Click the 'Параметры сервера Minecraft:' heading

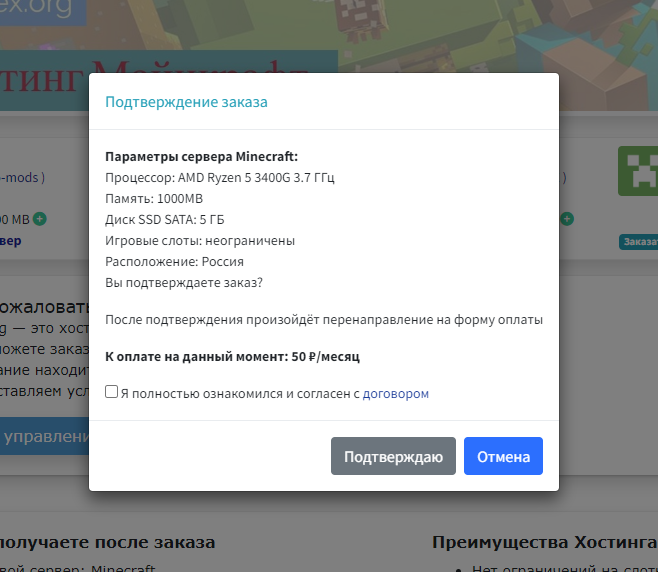pyautogui.click(x=201, y=157)
